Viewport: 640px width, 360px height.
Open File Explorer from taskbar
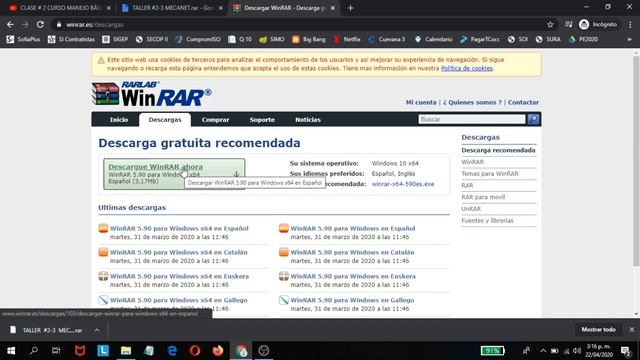[x=126, y=351]
